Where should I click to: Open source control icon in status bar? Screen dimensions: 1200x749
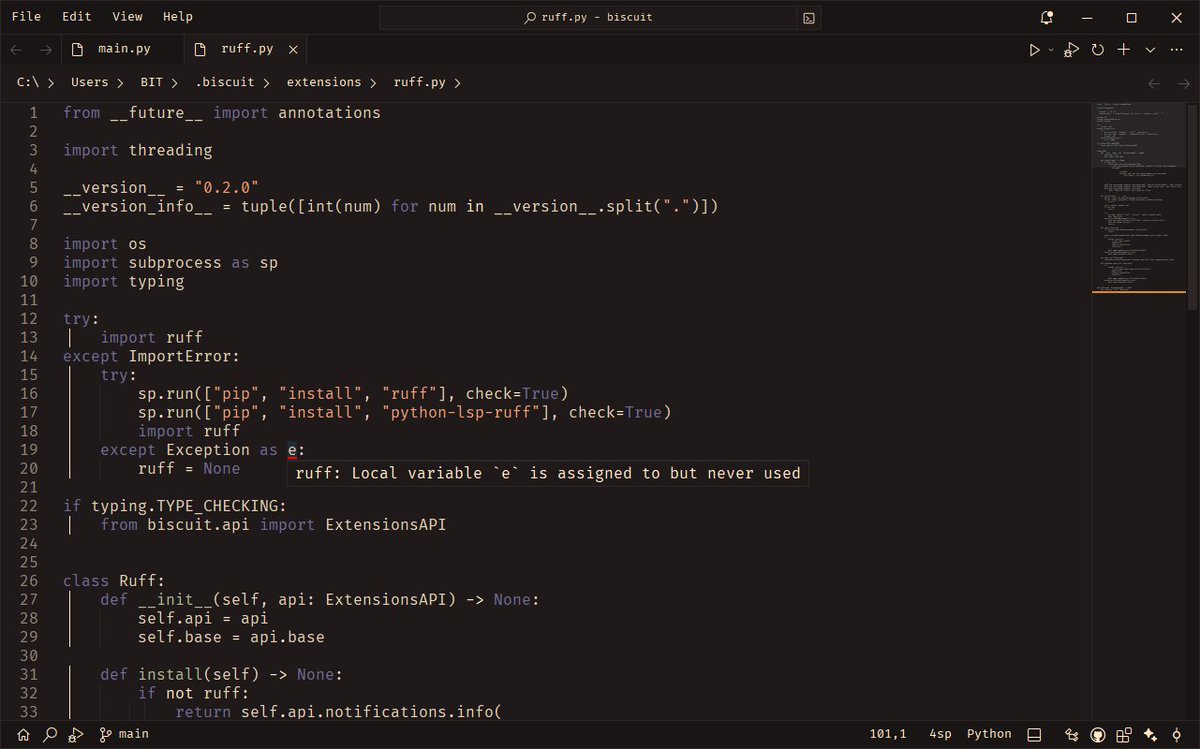tap(1071, 734)
